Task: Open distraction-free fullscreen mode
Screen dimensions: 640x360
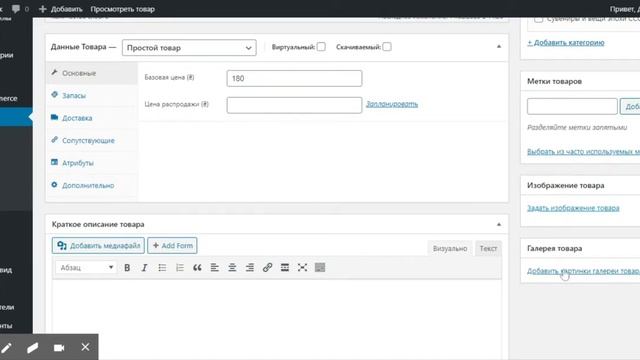Action: tap(302, 268)
